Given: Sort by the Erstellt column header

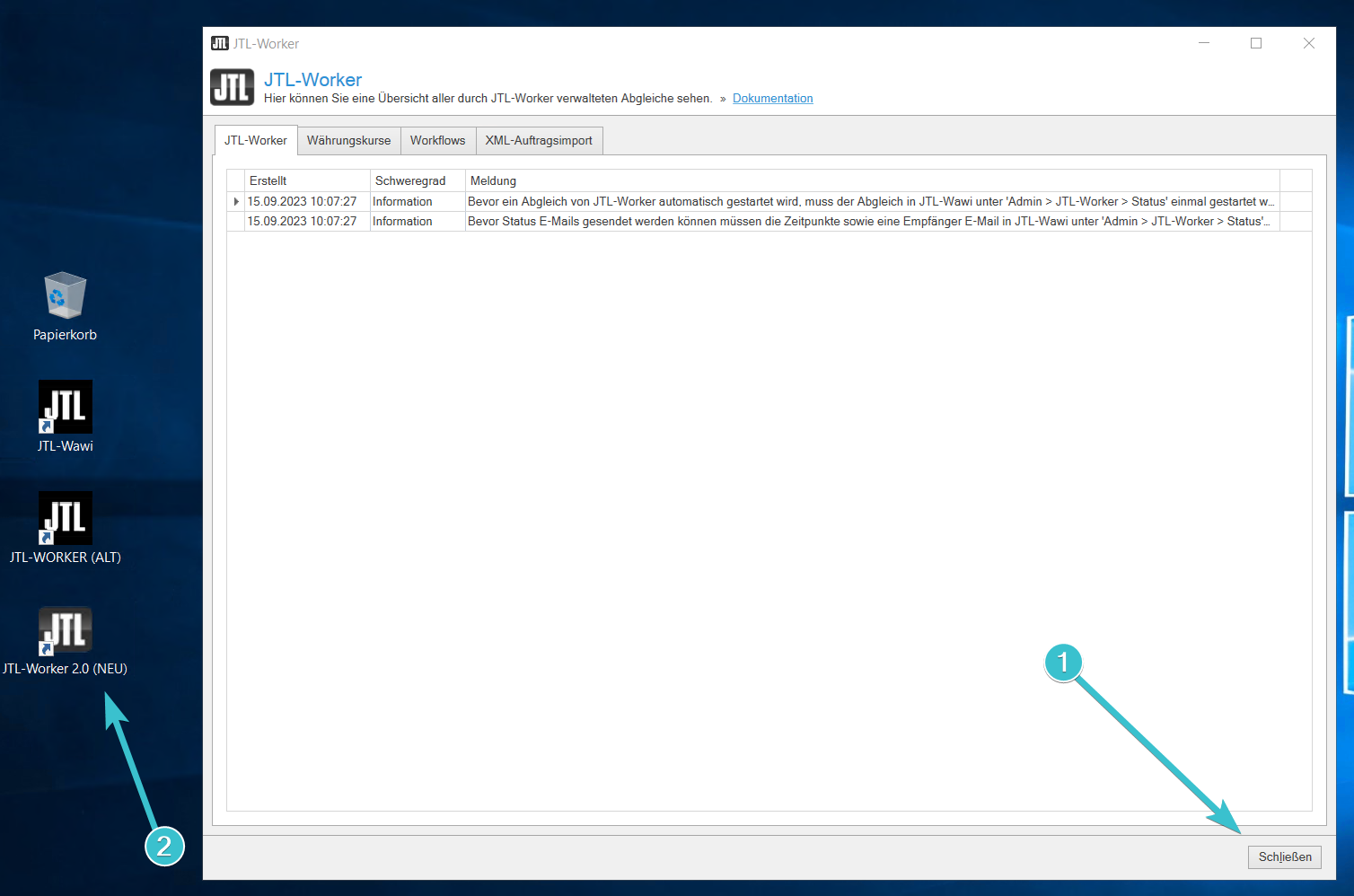Looking at the screenshot, I should point(307,180).
